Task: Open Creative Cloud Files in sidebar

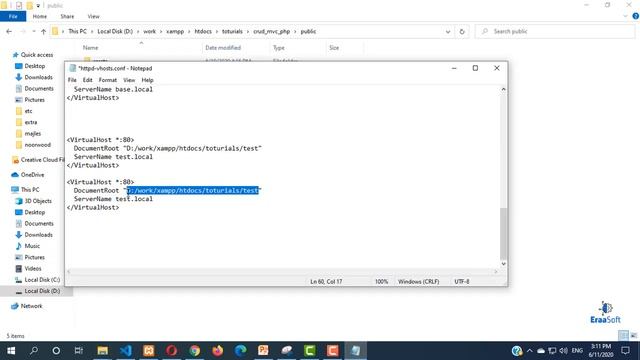Action: 39,160
